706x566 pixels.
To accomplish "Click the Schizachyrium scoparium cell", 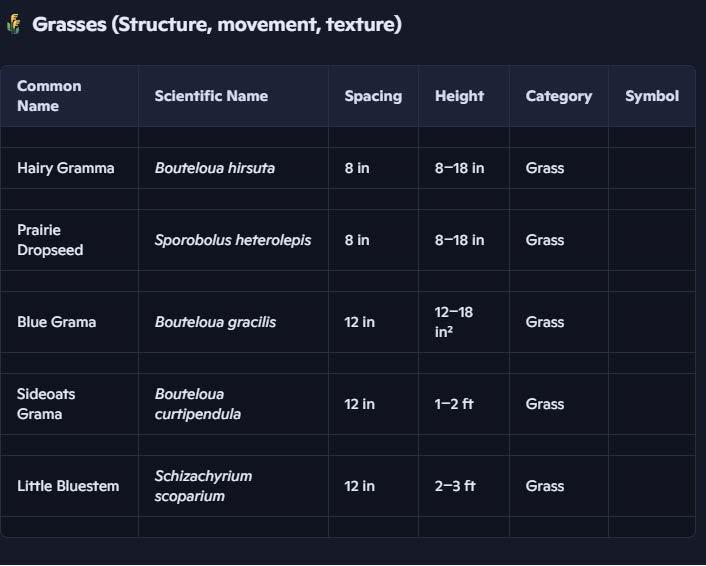I will point(203,486).
